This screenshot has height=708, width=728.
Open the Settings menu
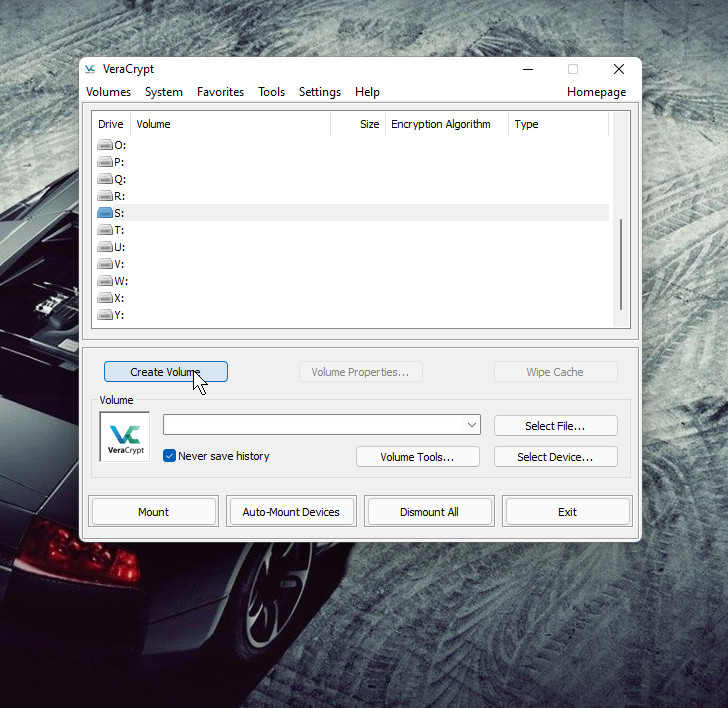319,92
